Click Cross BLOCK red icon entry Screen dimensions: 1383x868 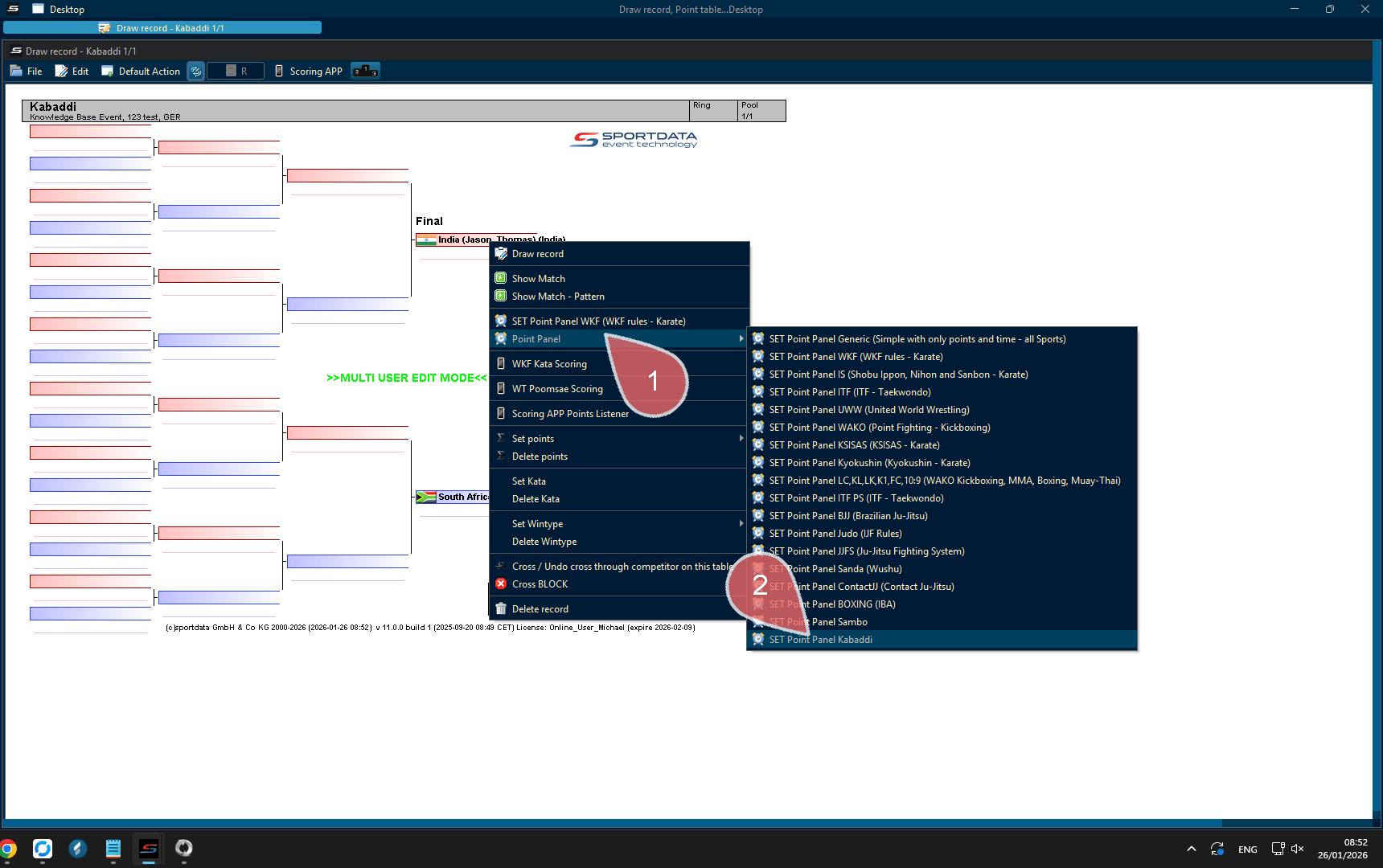[x=540, y=584]
